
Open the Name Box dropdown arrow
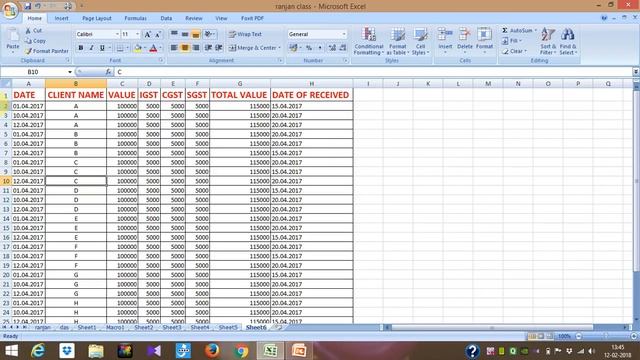(70, 72)
